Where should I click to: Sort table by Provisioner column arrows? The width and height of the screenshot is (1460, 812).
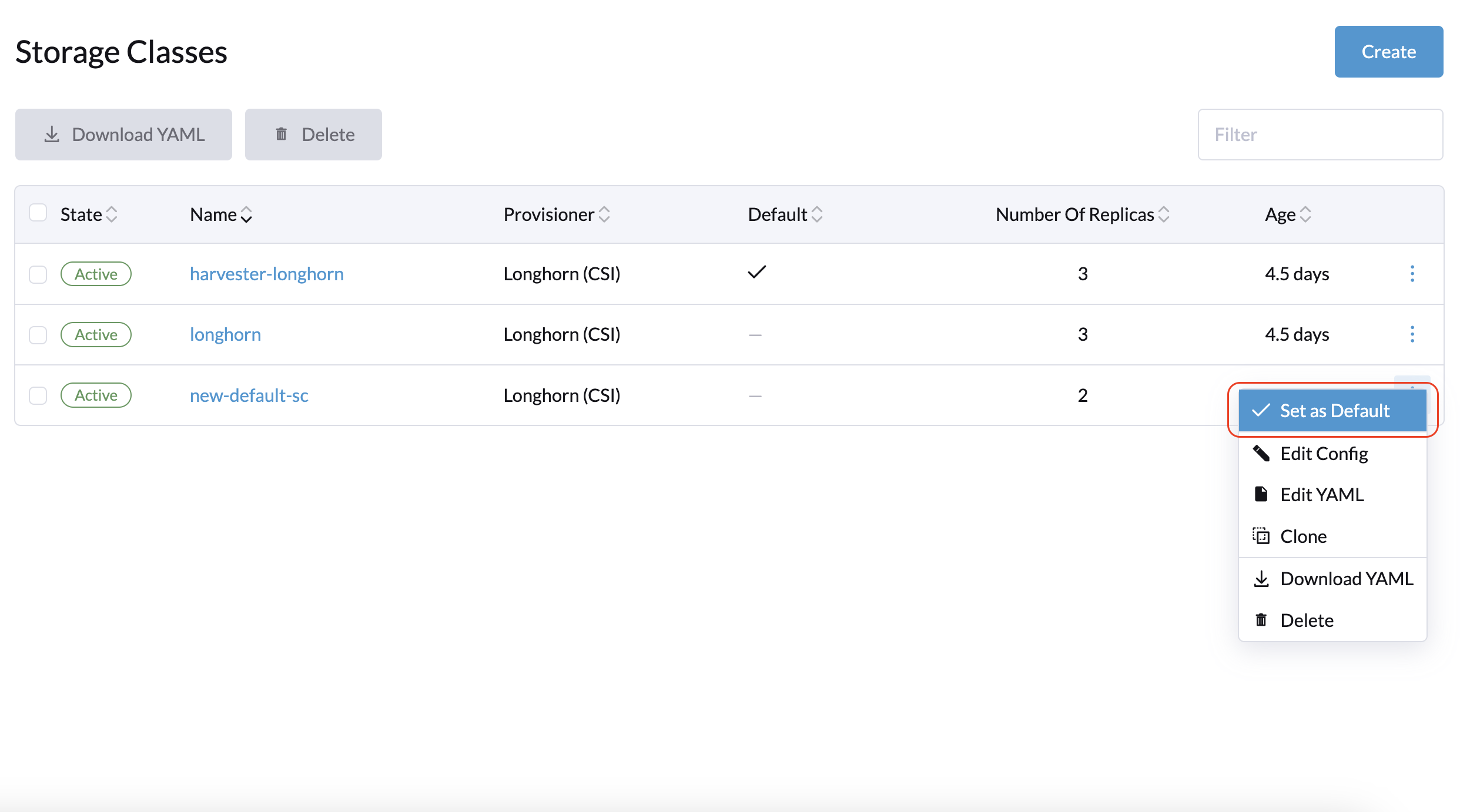(604, 214)
